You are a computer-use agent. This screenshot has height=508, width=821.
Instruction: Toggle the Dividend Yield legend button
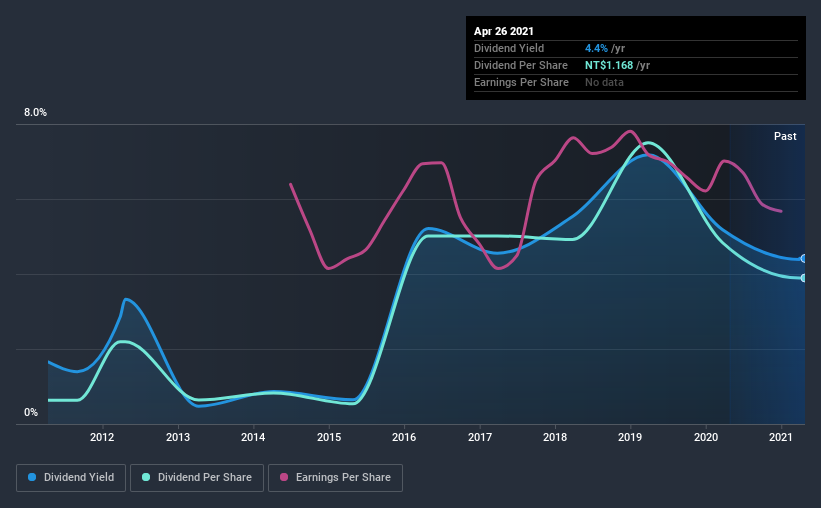tap(71, 478)
